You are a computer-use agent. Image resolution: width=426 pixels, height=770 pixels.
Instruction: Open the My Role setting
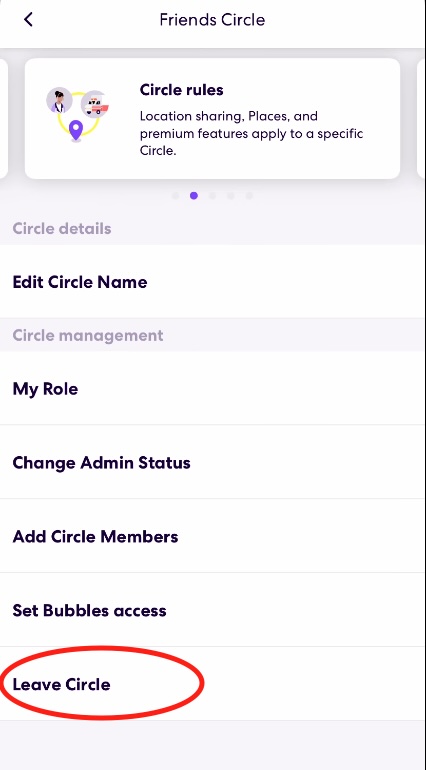(213, 389)
